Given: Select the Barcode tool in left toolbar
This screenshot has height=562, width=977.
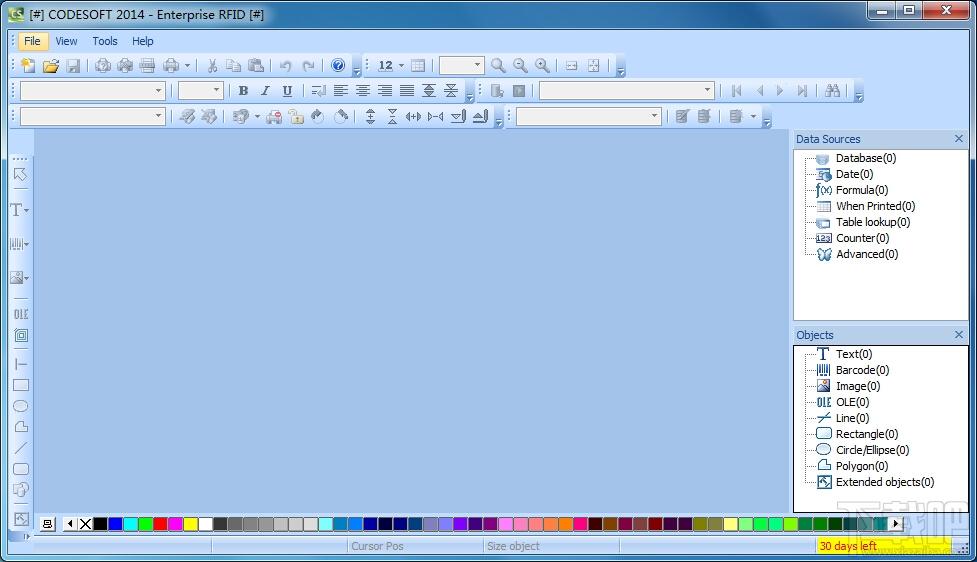Looking at the screenshot, I should (16, 244).
